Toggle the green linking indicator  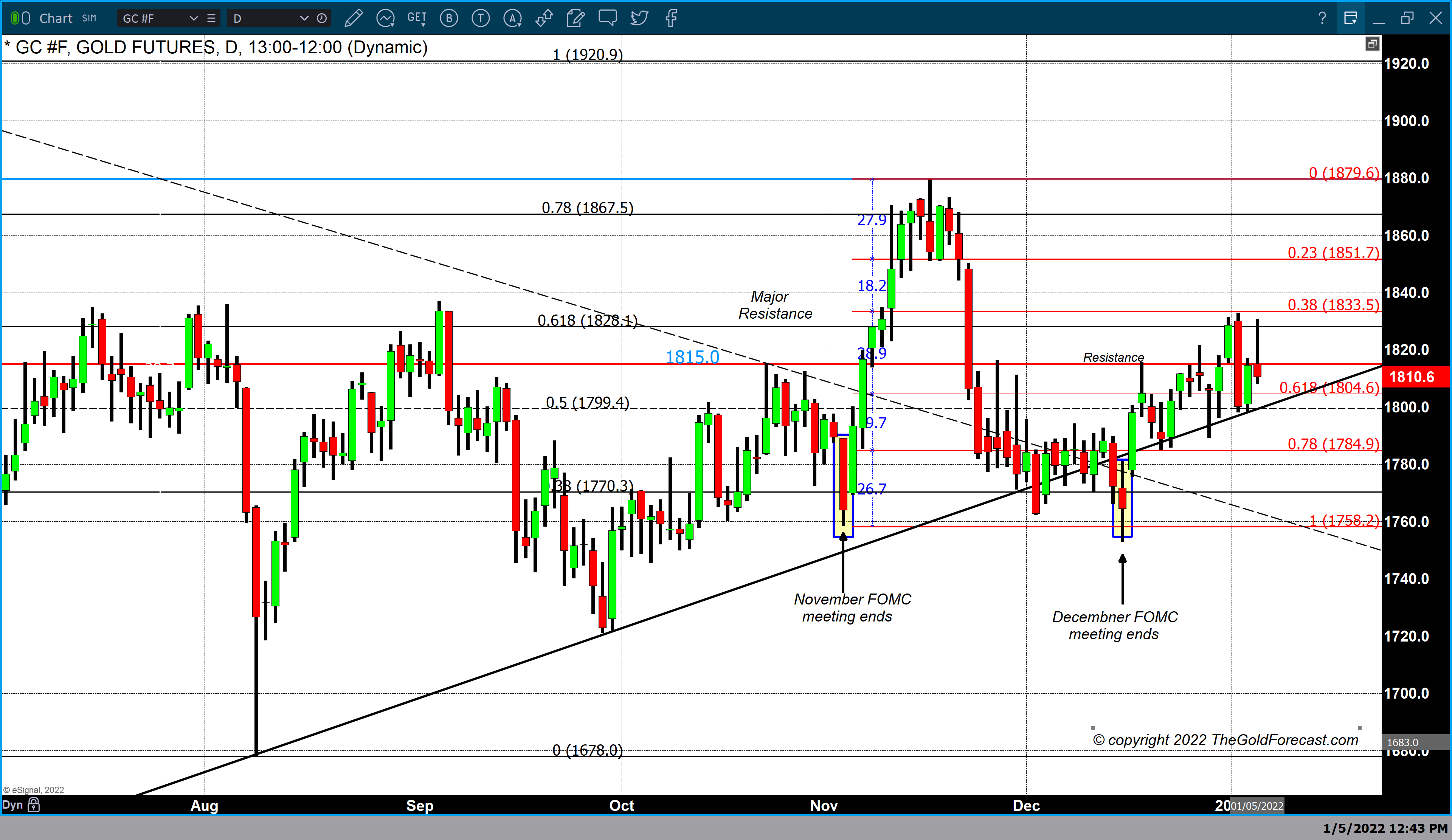(x=15, y=19)
